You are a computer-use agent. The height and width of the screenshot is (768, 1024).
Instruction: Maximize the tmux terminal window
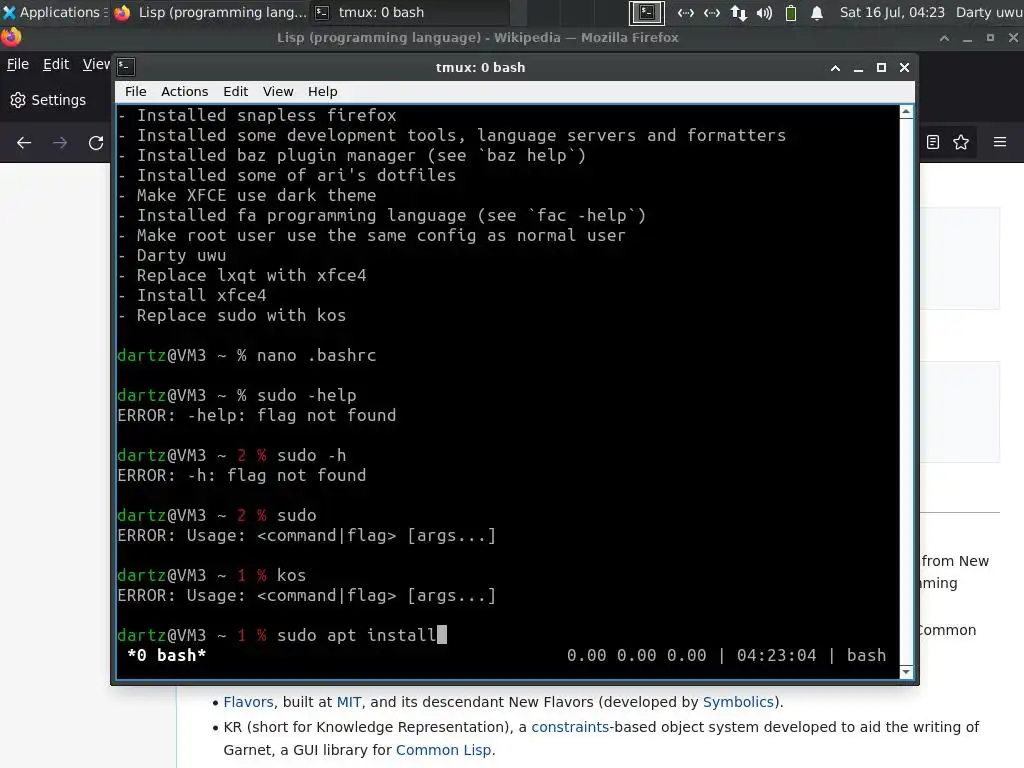click(x=881, y=67)
